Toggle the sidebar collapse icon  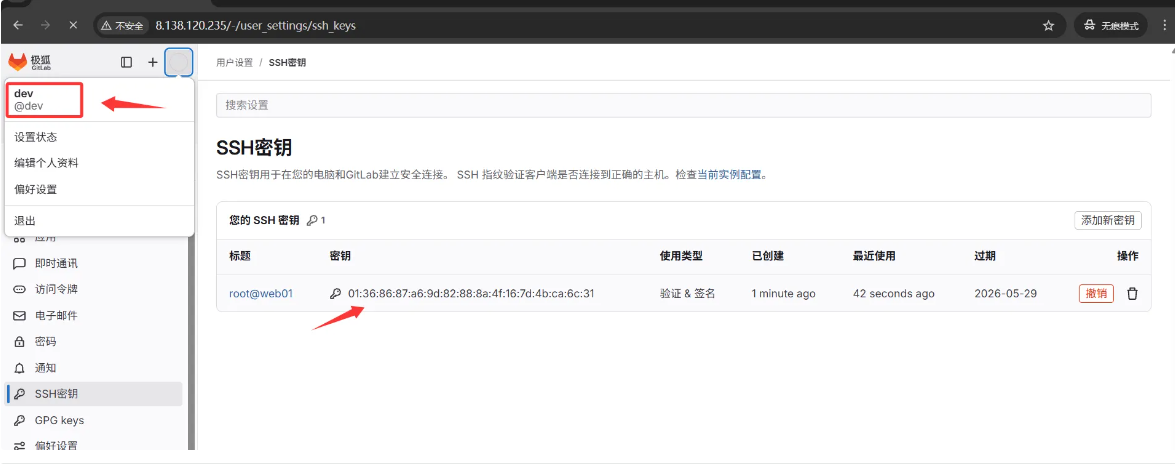pyautogui.click(x=127, y=62)
